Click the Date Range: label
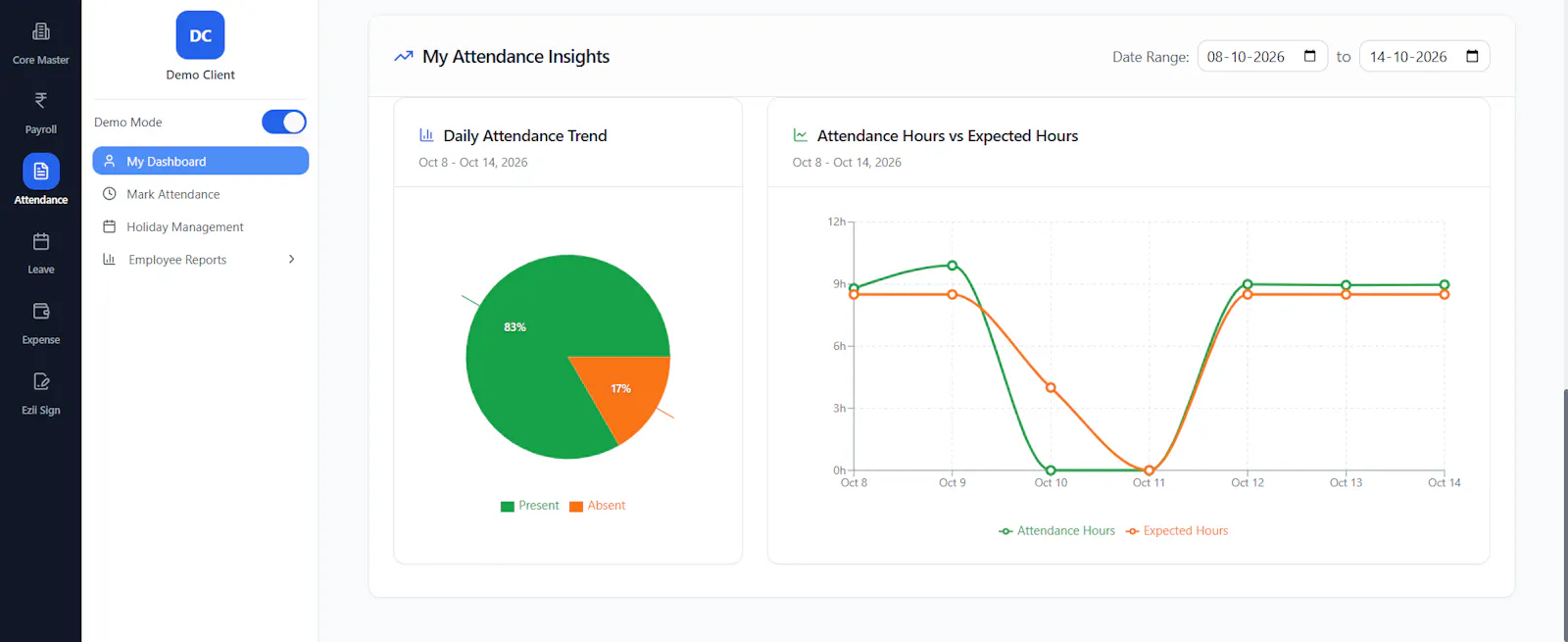This screenshot has height=642, width=1568. [1151, 57]
